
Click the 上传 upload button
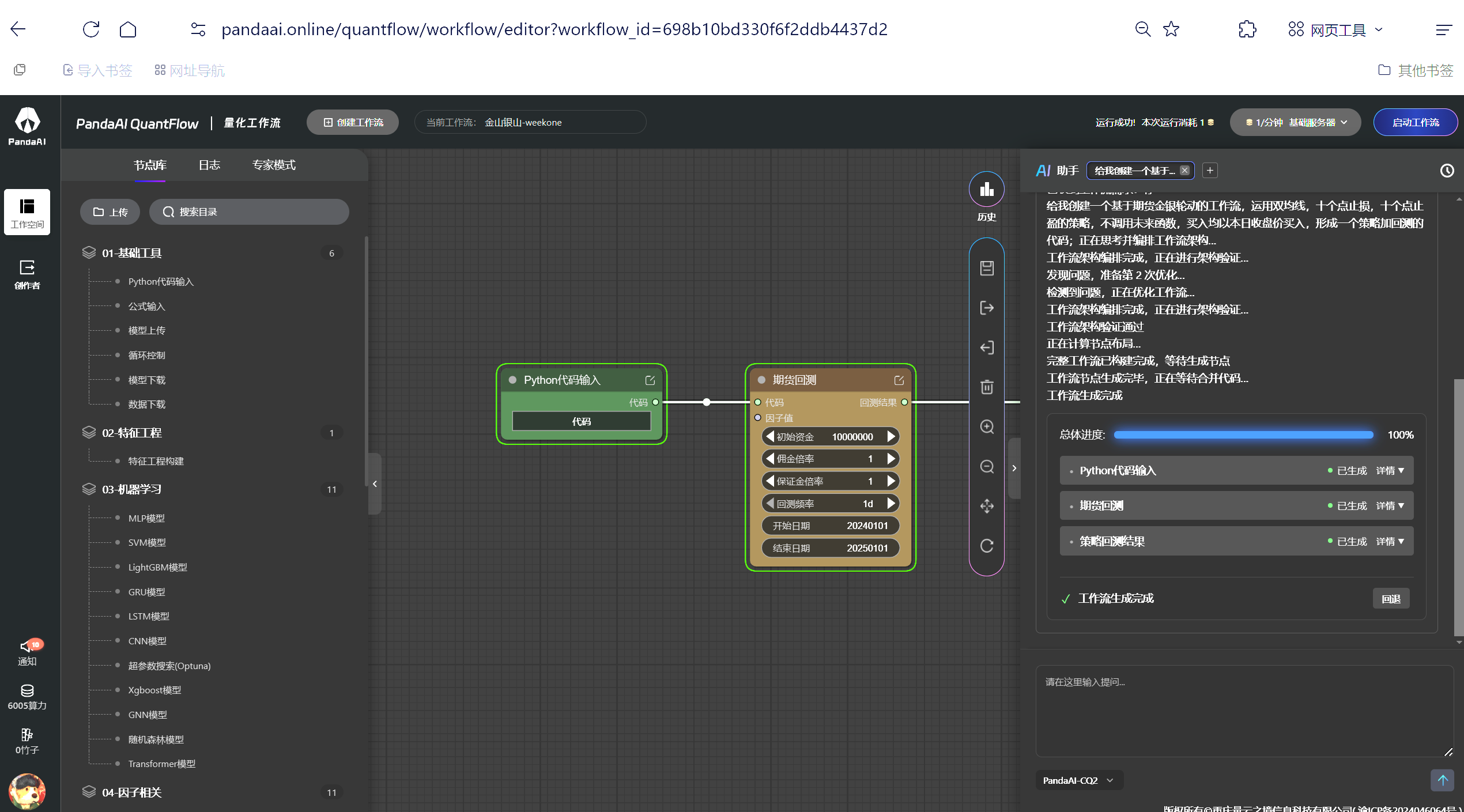coord(110,212)
